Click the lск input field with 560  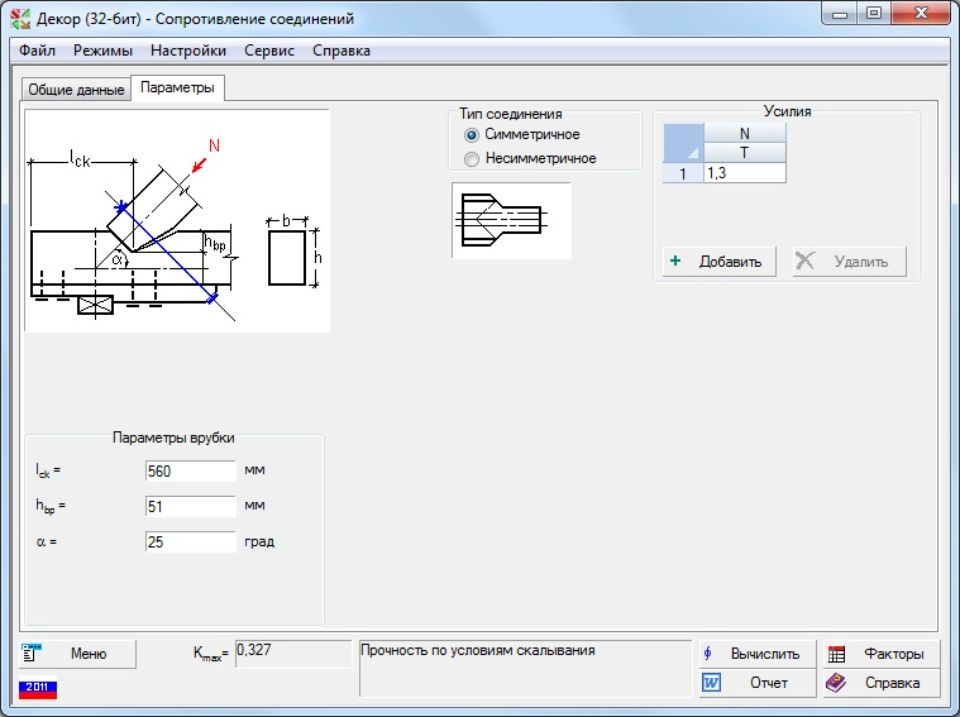190,471
